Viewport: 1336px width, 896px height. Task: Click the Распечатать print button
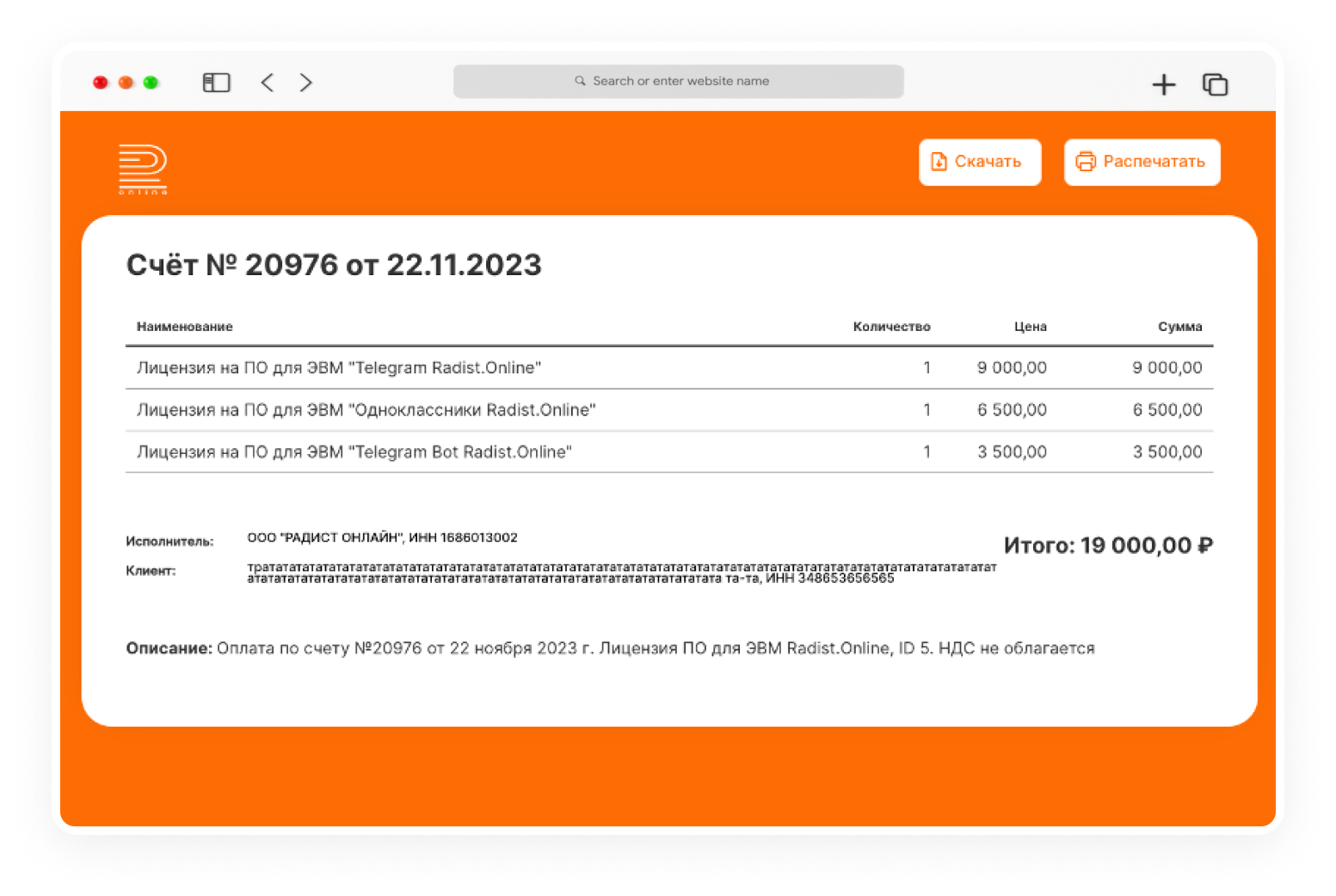coord(1142,162)
